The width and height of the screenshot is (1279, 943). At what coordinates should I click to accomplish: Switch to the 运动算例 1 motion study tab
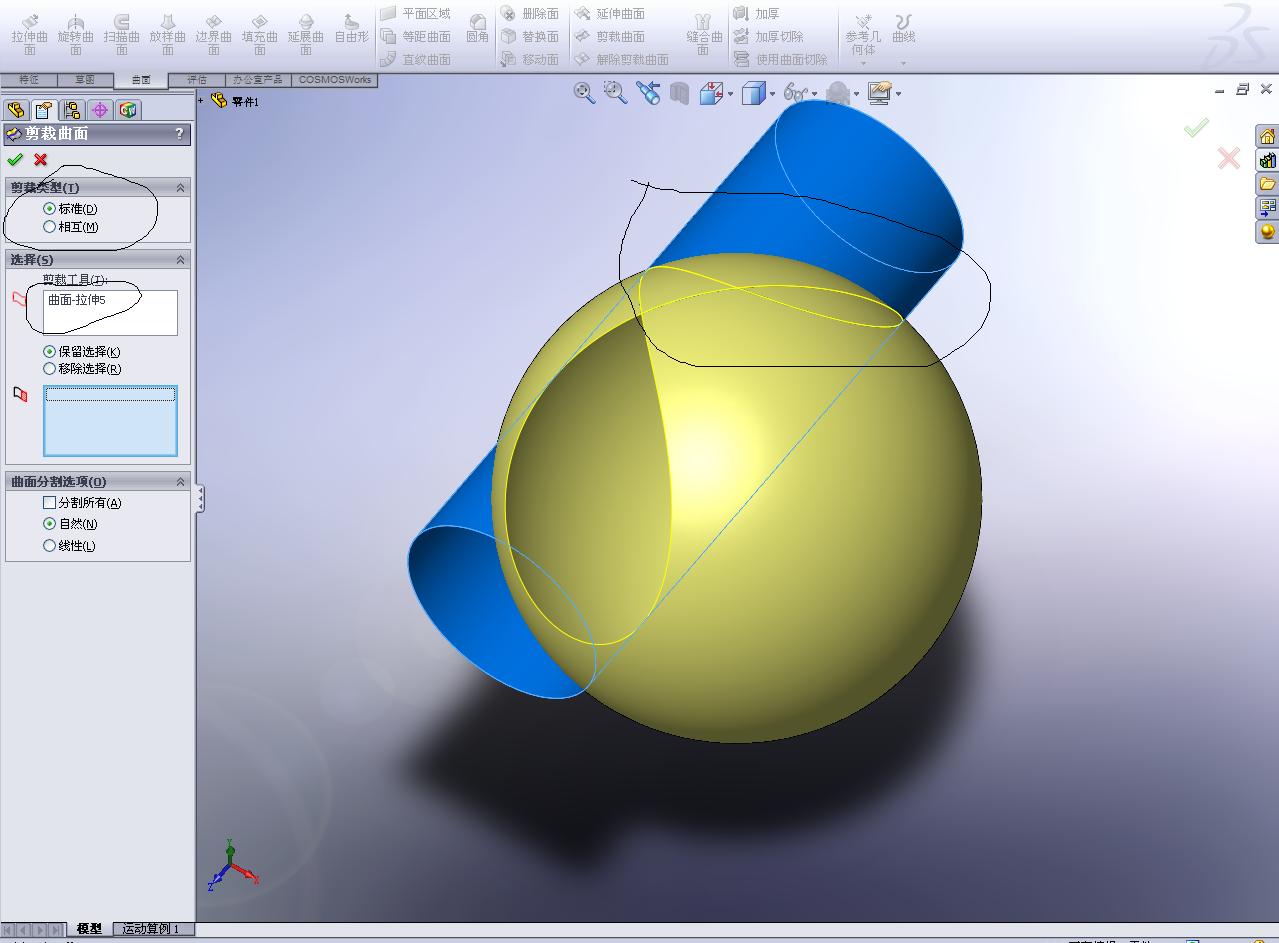pyautogui.click(x=151, y=929)
